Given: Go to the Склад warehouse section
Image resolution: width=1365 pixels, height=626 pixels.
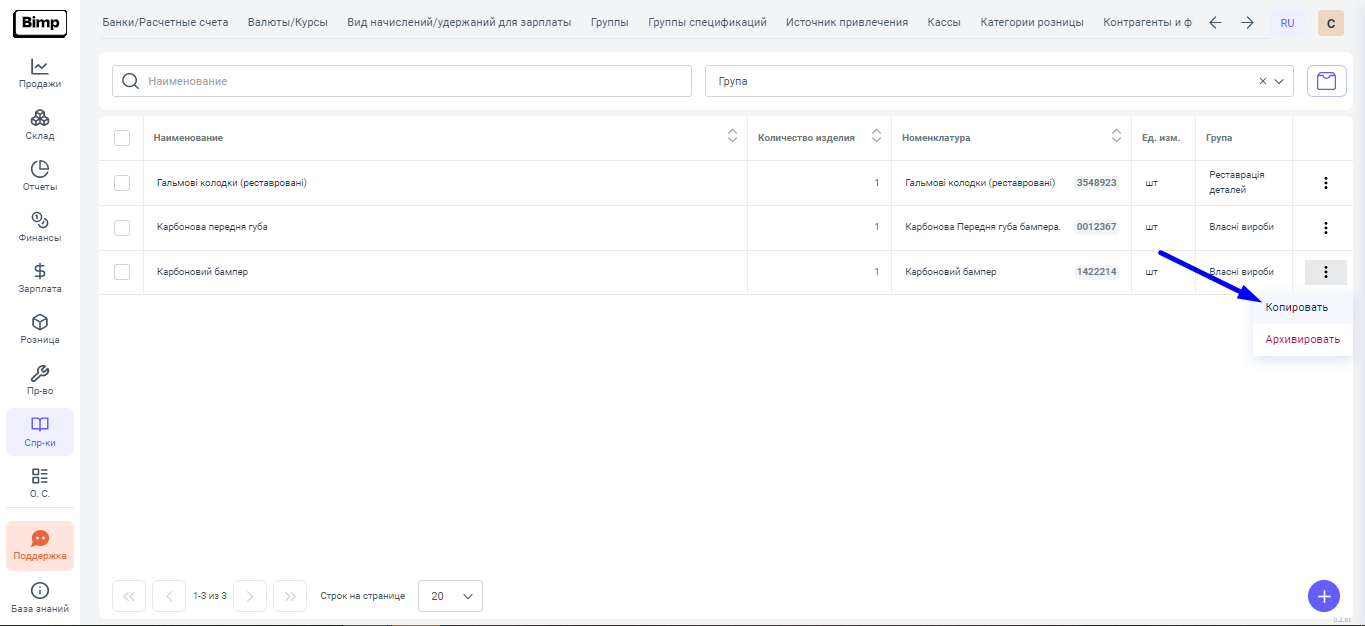Looking at the screenshot, I should click(x=39, y=124).
